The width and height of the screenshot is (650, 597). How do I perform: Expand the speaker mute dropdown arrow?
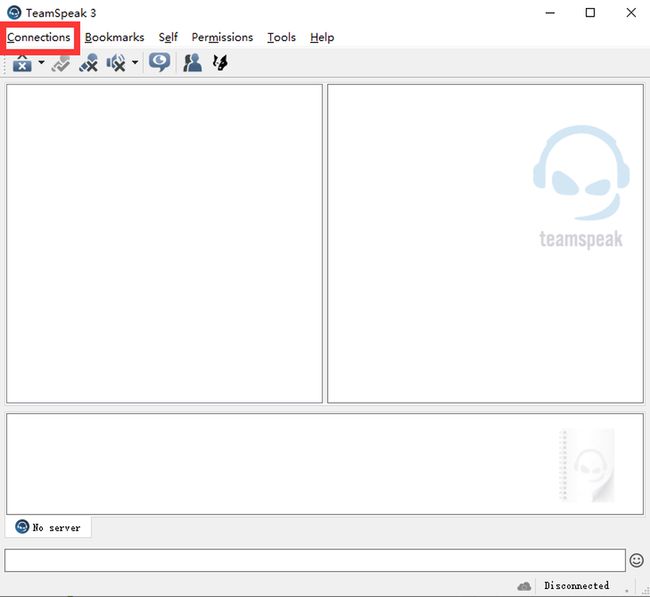pyautogui.click(x=135, y=63)
